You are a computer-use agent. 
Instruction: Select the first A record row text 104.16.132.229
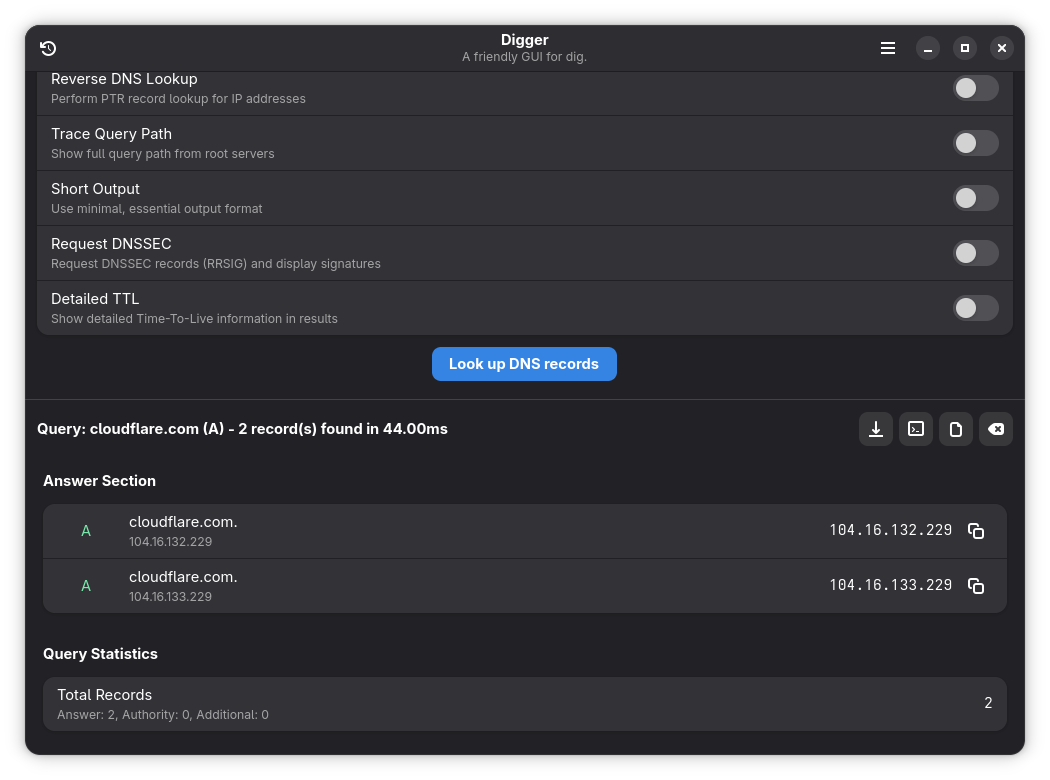(x=170, y=542)
